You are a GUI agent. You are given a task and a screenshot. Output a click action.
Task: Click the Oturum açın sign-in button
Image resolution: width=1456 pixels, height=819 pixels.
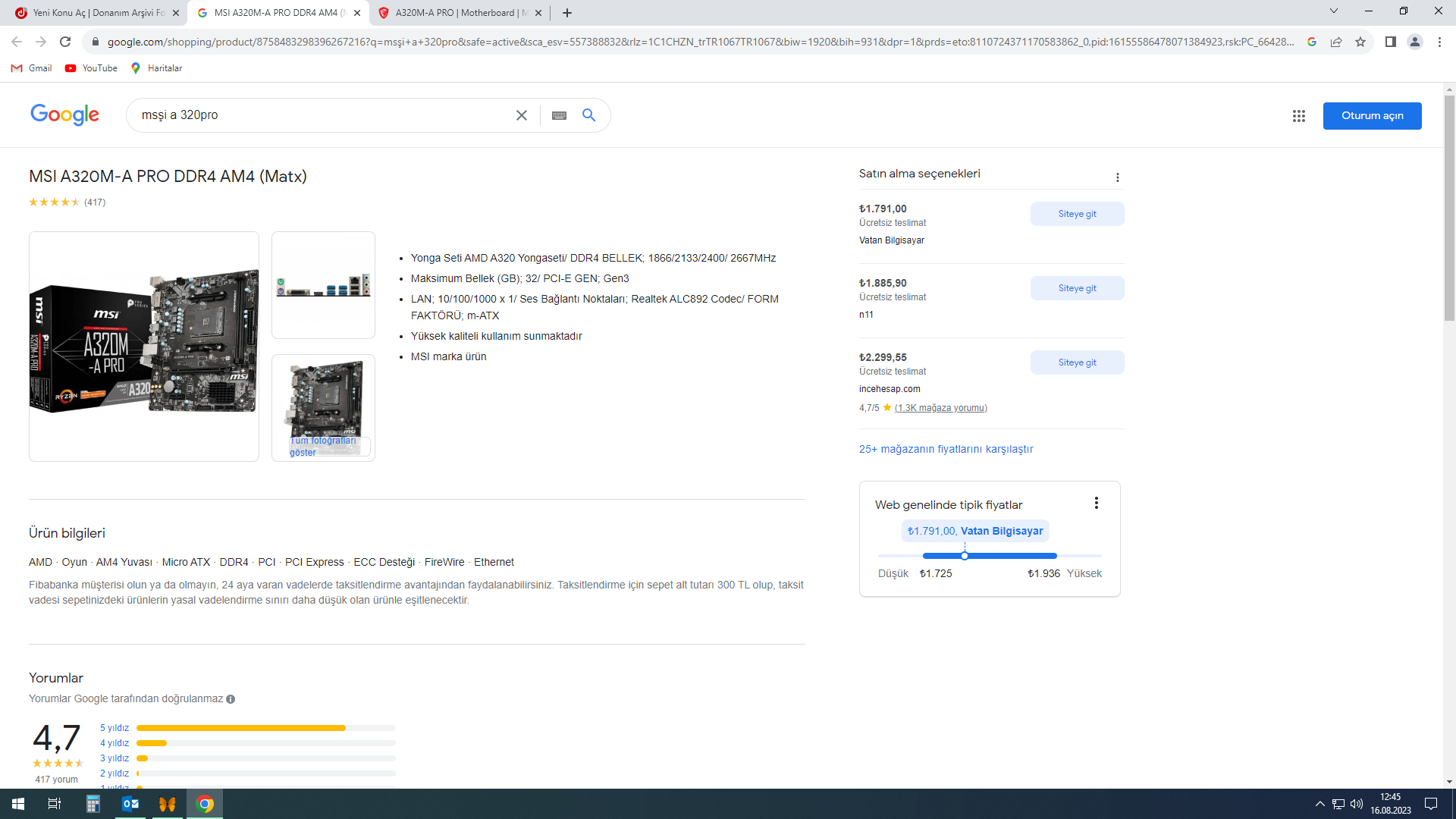pyautogui.click(x=1372, y=116)
